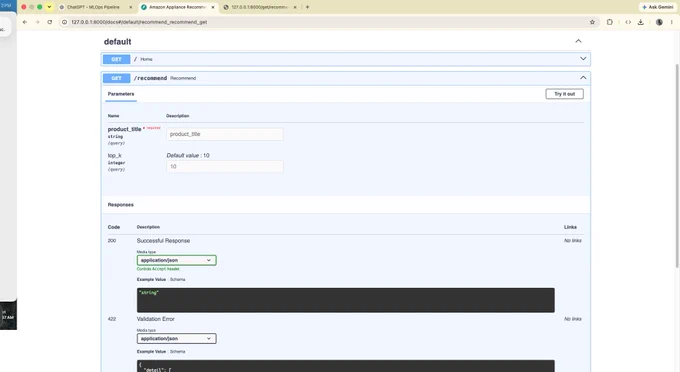The height and width of the screenshot is (372, 680).
Task: Close the 127.0.0.1:8000/get/recomm tab
Action: [x=295, y=7]
